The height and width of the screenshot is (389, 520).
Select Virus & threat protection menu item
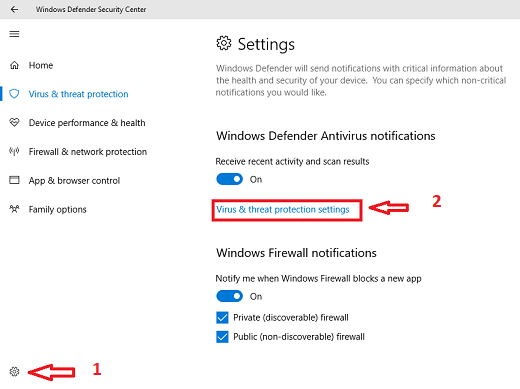coord(78,94)
